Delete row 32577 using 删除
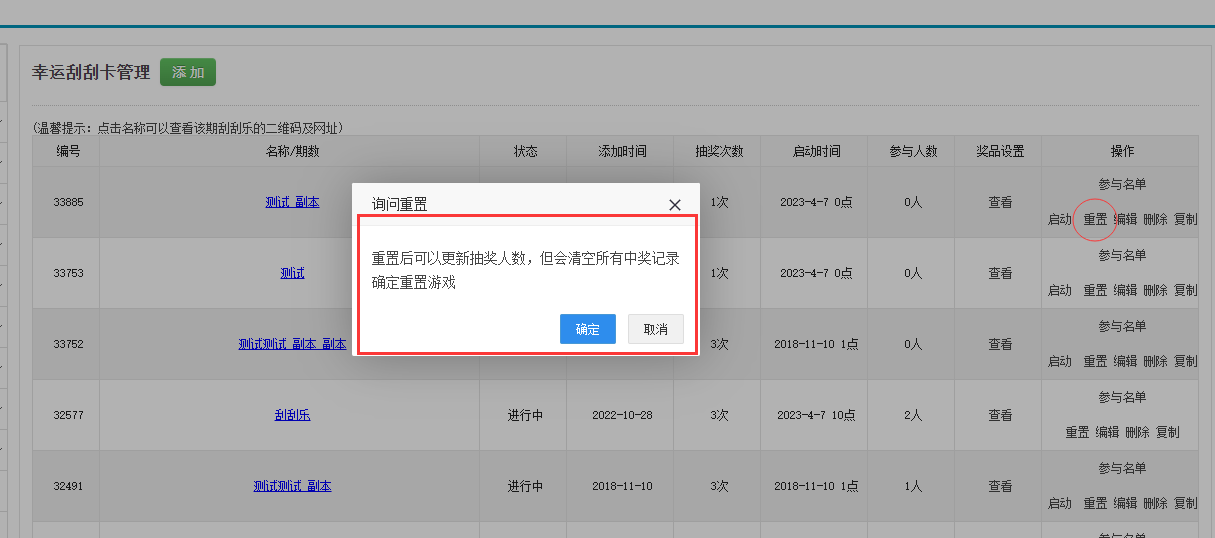This screenshot has height=538, width=1215. pos(1137,432)
